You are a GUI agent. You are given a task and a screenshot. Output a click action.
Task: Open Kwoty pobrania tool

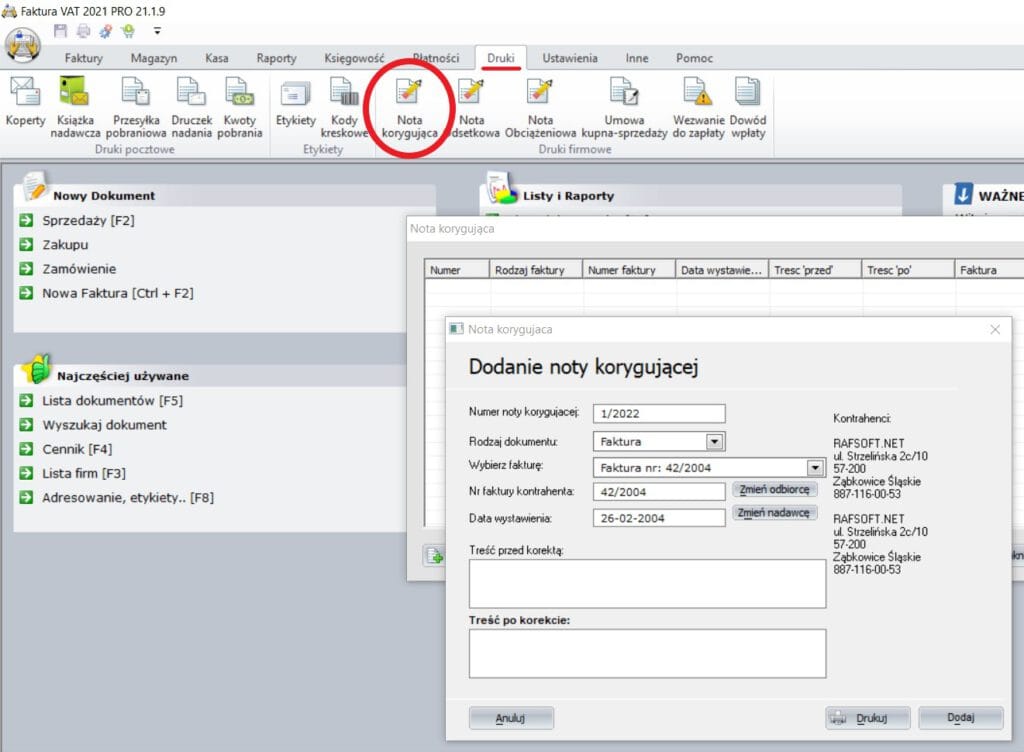click(x=239, y=94)
